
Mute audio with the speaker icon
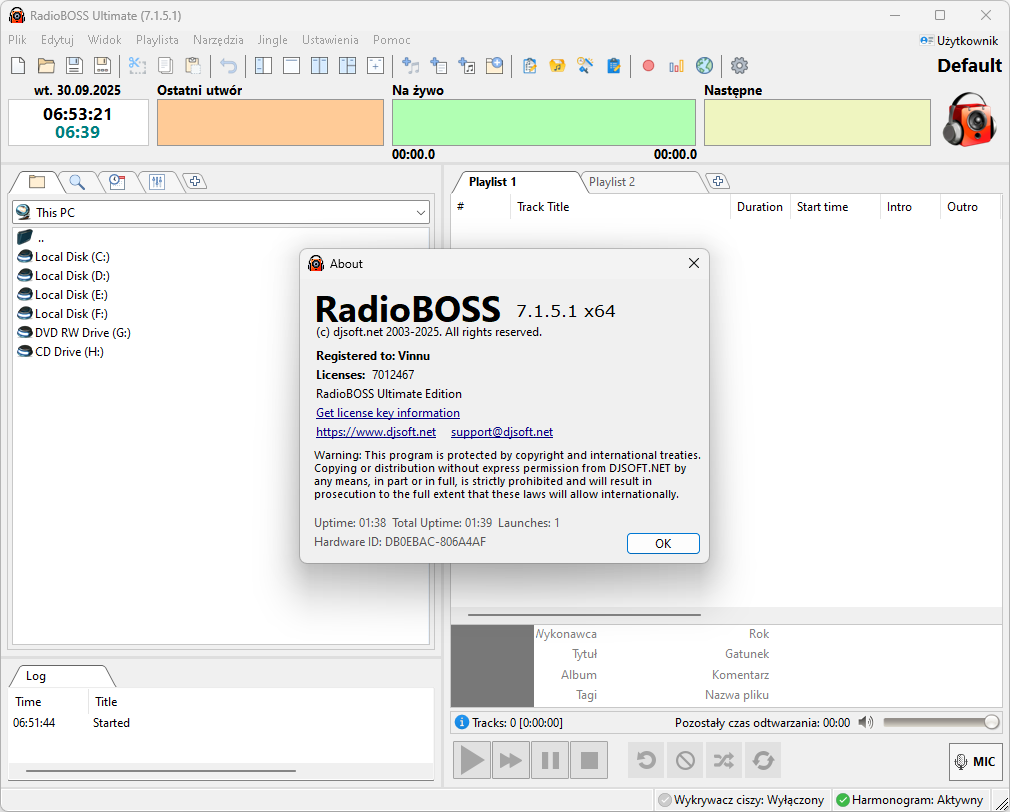[866, 722]
